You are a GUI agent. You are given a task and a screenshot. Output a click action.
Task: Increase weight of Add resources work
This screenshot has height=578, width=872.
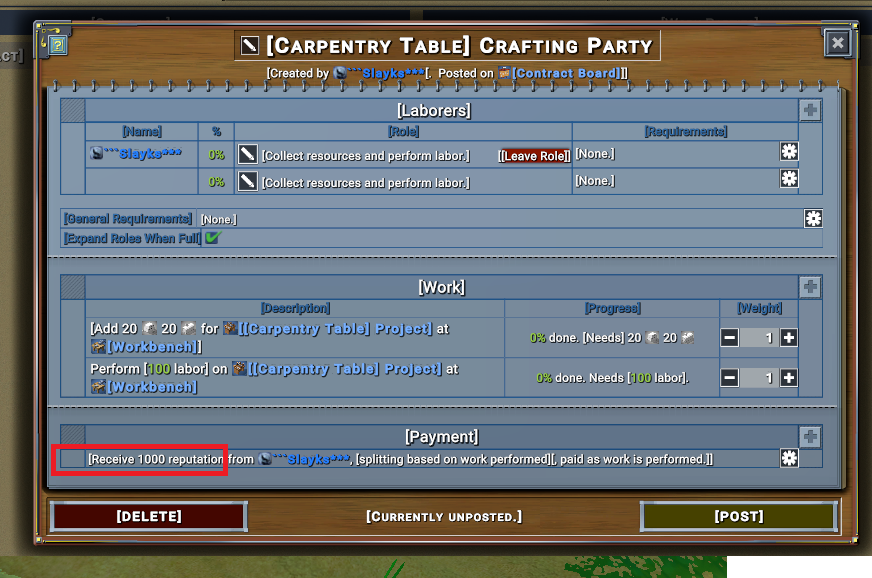[x=789, y=338]
